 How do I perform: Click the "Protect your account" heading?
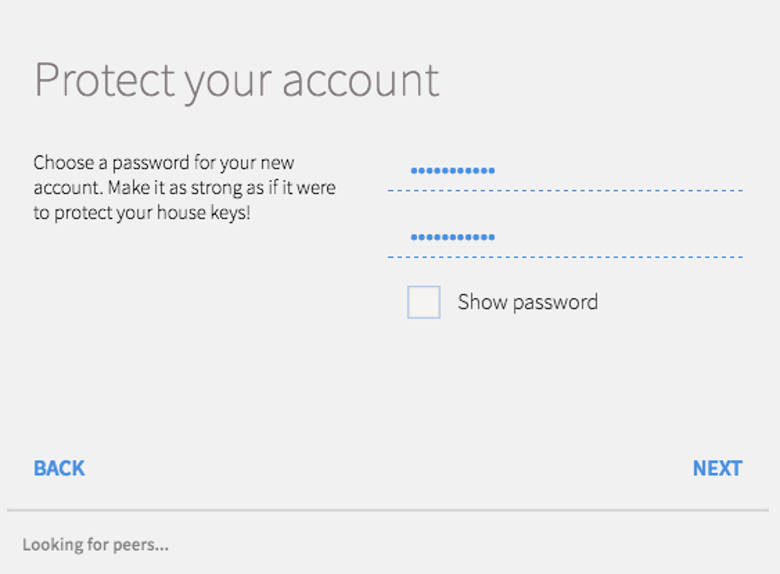[237, 80]
